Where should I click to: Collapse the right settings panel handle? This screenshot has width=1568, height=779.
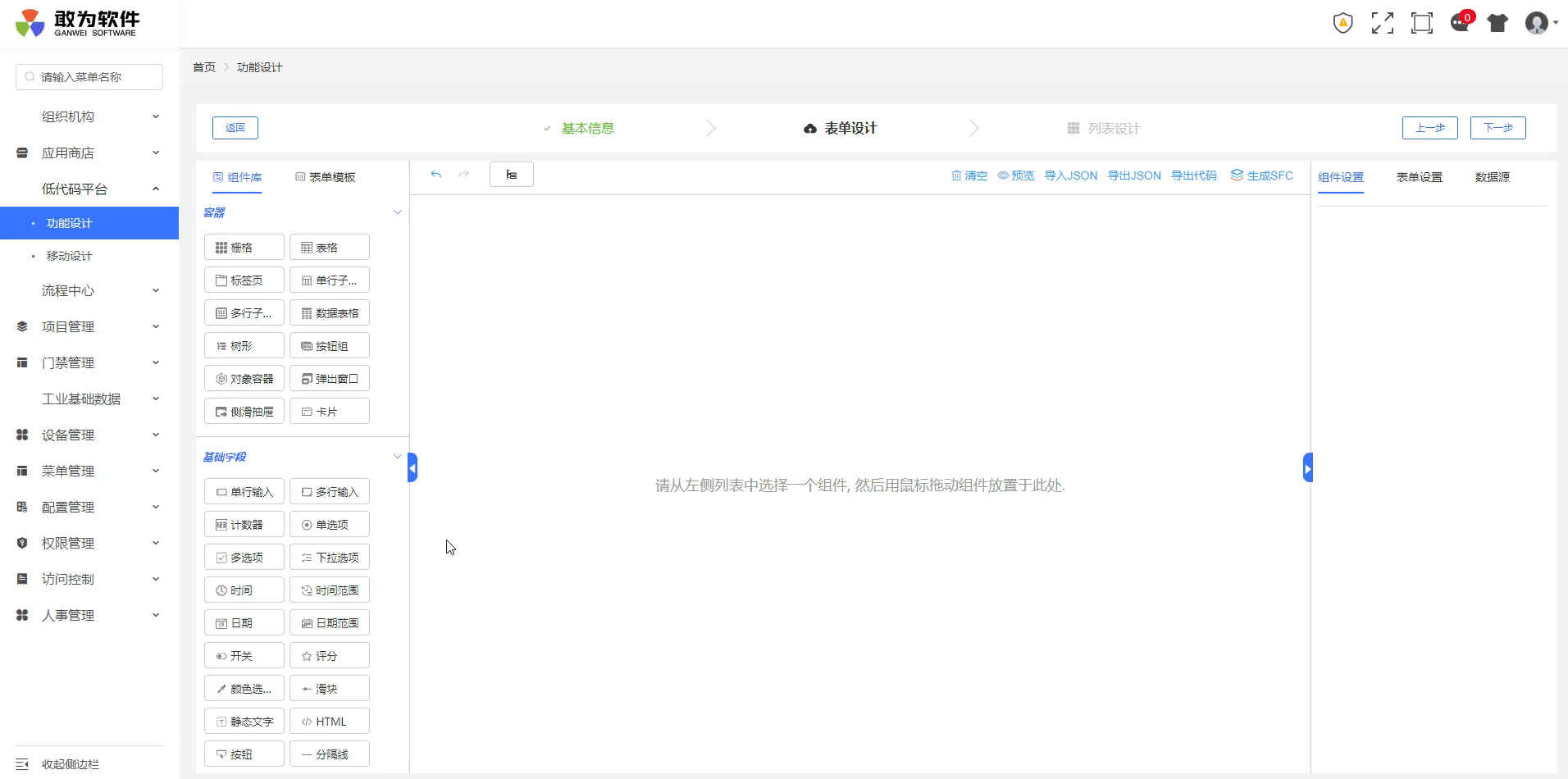tap(1307, 468)
